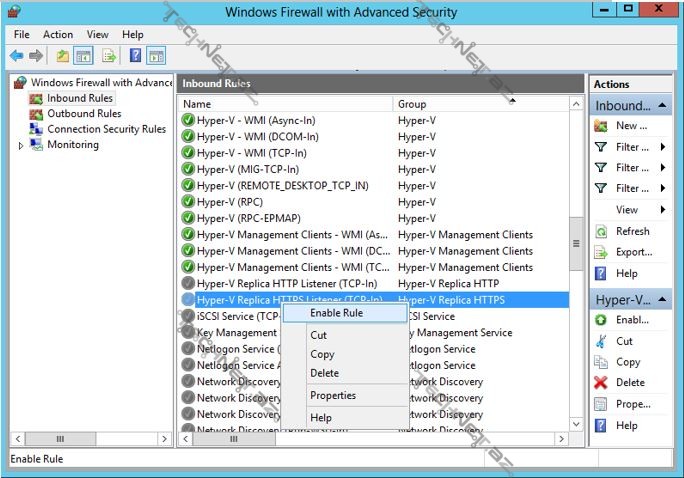Click the Refresh icon in Actions pane
The image size is (684, 478).
[601, 231]
